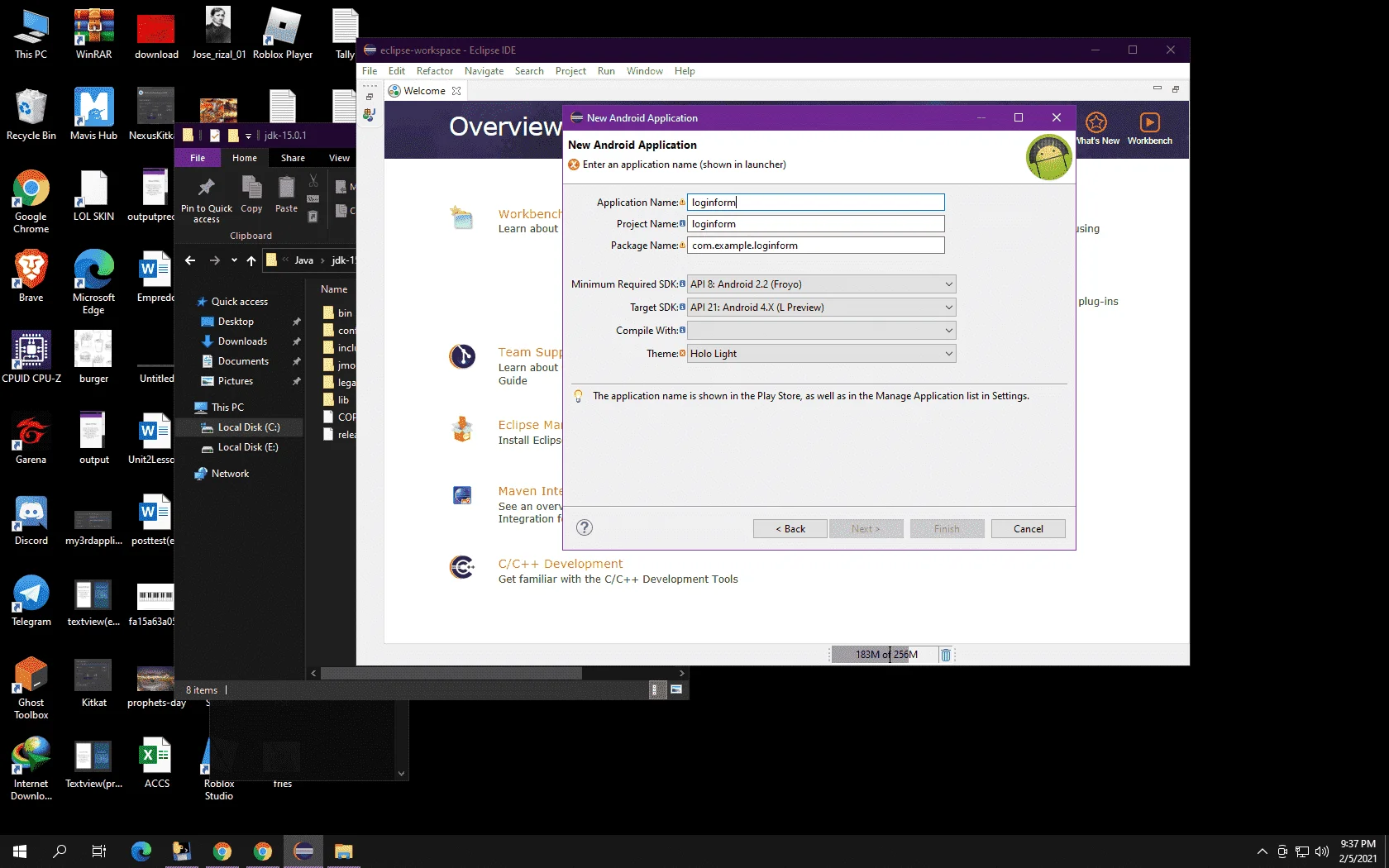Click the garbage collector trash icon
Viewport: 1389px width, 868px height.
945,655
